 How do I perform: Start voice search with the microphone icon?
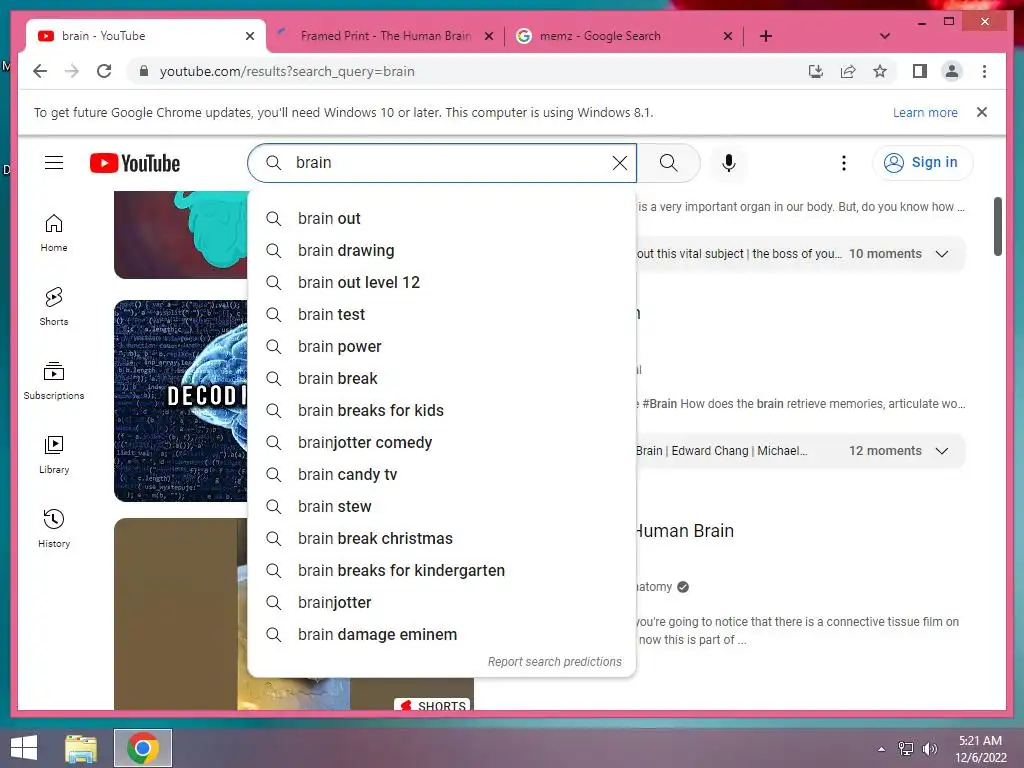[729, 163]
